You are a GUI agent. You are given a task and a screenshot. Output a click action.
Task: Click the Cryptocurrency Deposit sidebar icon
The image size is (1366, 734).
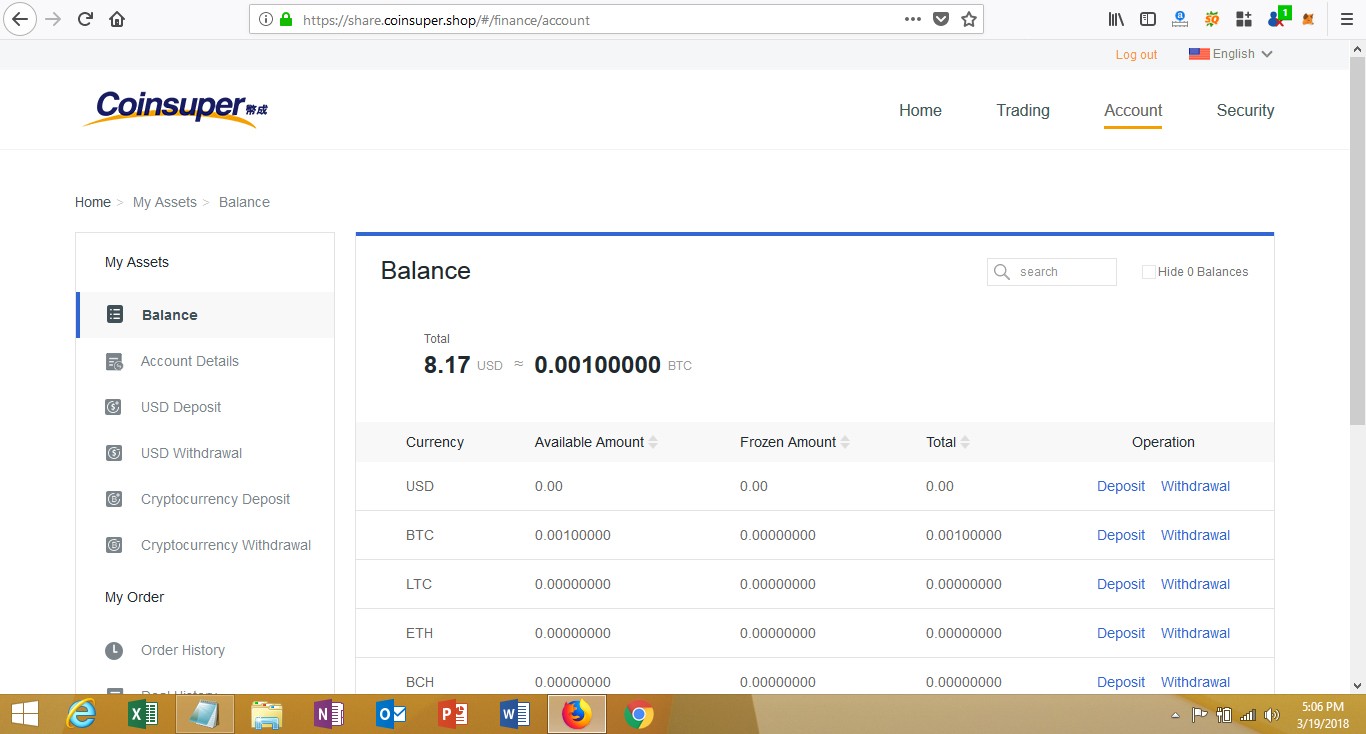pos(114,499)
